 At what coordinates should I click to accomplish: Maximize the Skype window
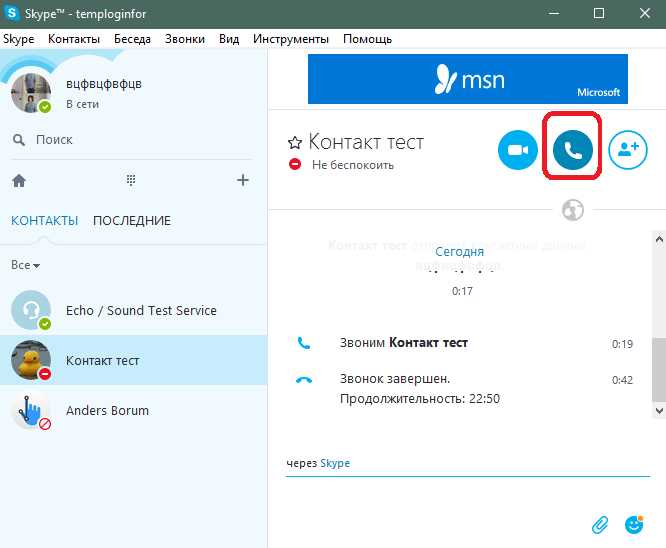pos(599,14)
